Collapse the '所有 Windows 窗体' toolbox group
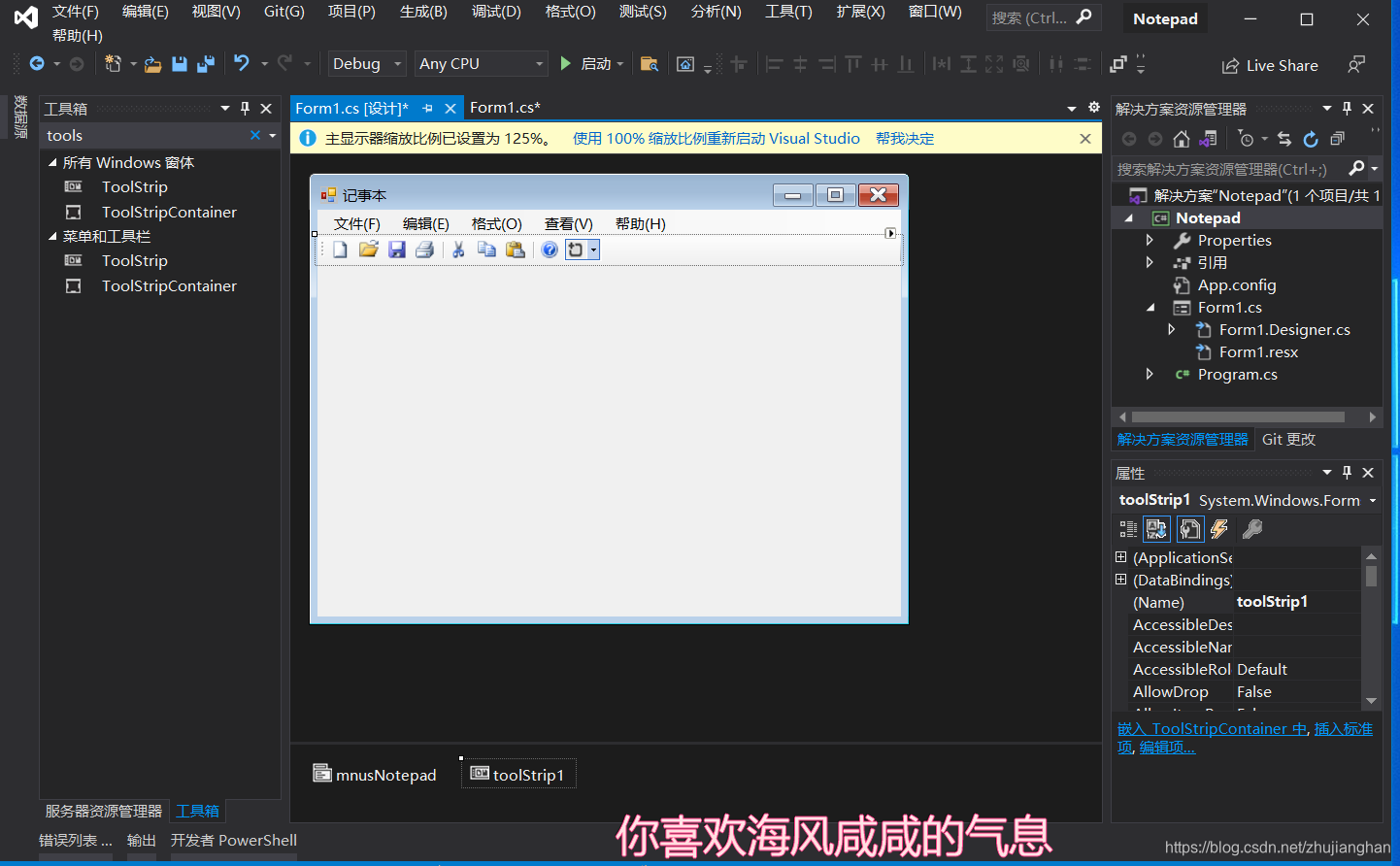Image resolution: width=1400 pixels, height=866 pixels. pos(52,162)
